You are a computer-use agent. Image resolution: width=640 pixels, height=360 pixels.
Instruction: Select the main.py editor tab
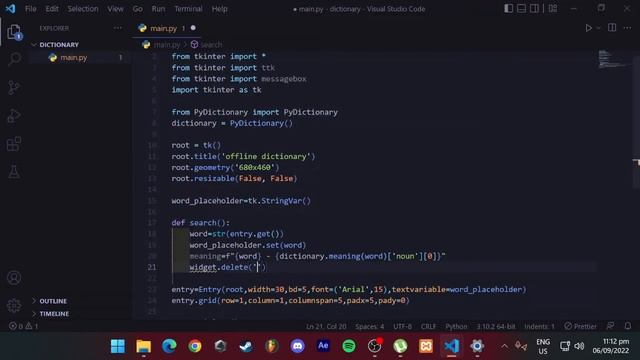pos(163,28)
